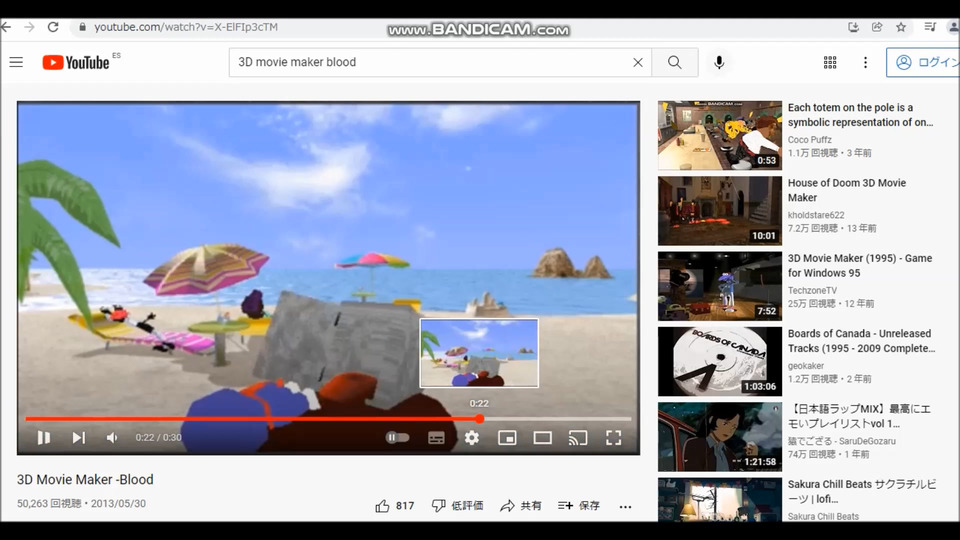The height and width of the screenshot is (540, 960).
Task: Open the Boards of Canada video thumbnail
Action: [x=719, y=361]
